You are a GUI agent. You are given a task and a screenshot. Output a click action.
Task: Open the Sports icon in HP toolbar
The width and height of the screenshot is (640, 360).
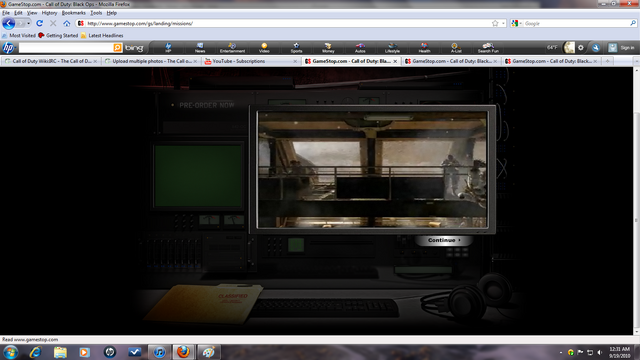pos(296,48)
